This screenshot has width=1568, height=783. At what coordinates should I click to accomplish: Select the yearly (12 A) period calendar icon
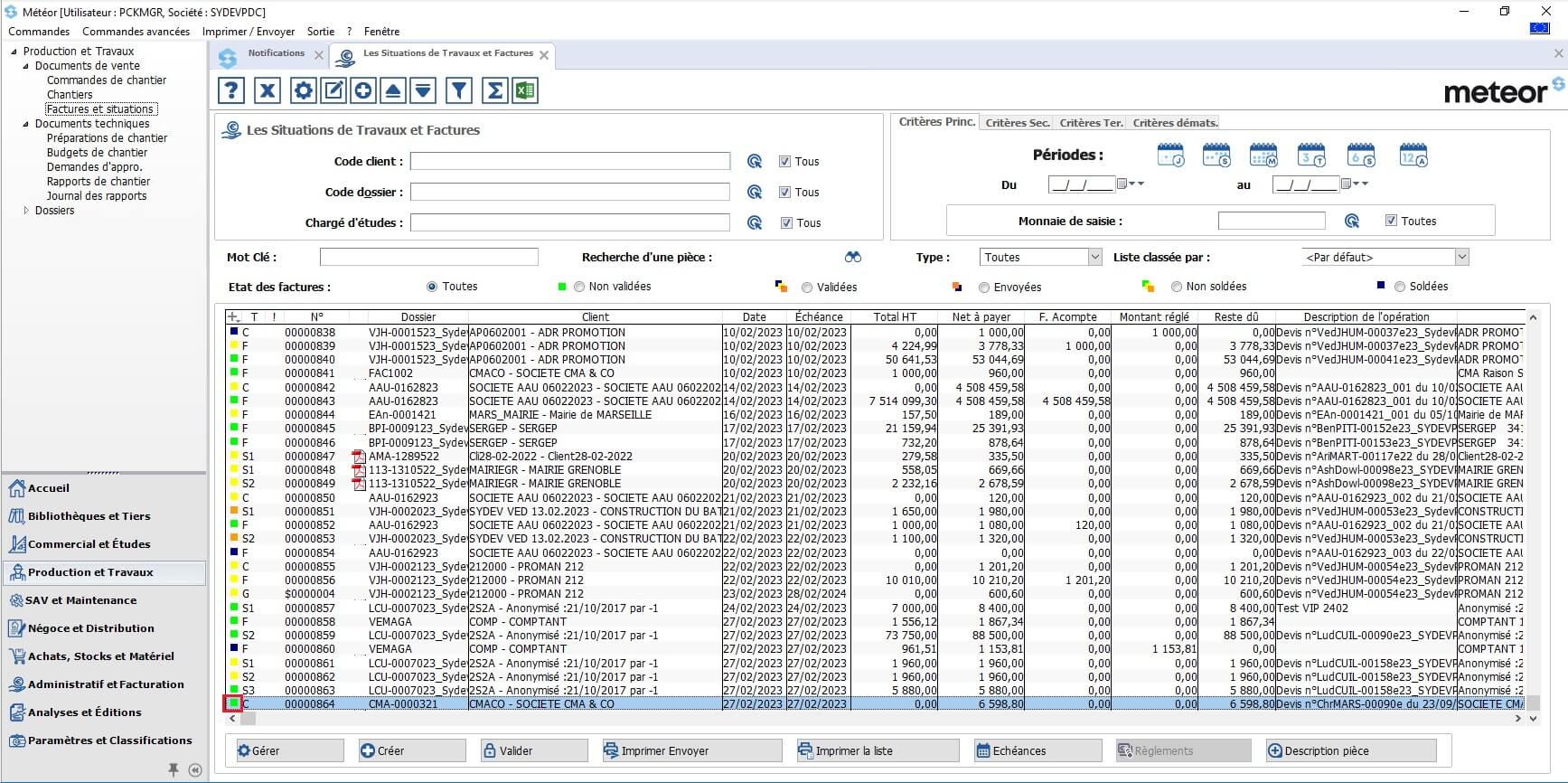tap(1413, 156)
